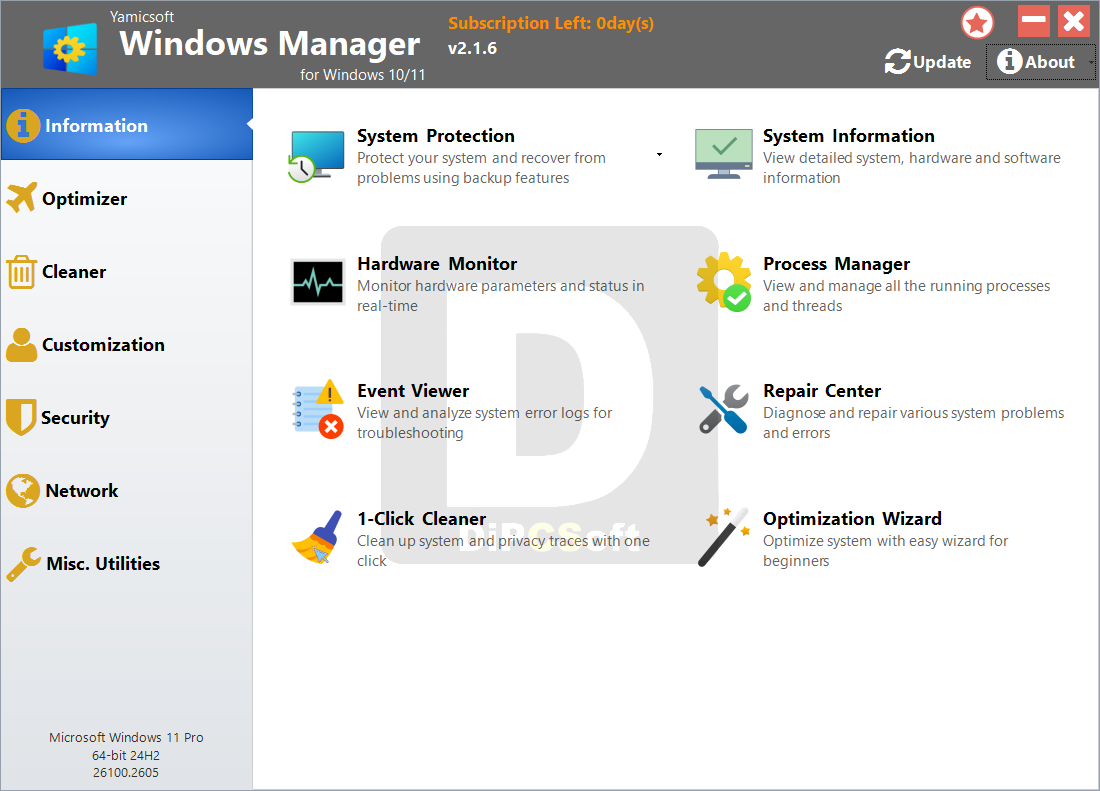Click the 'Subscription Left: 0day(s)' text
The height and width of the screenshot is (791, 1100).
pyautogui.click(x=551, y=23)
